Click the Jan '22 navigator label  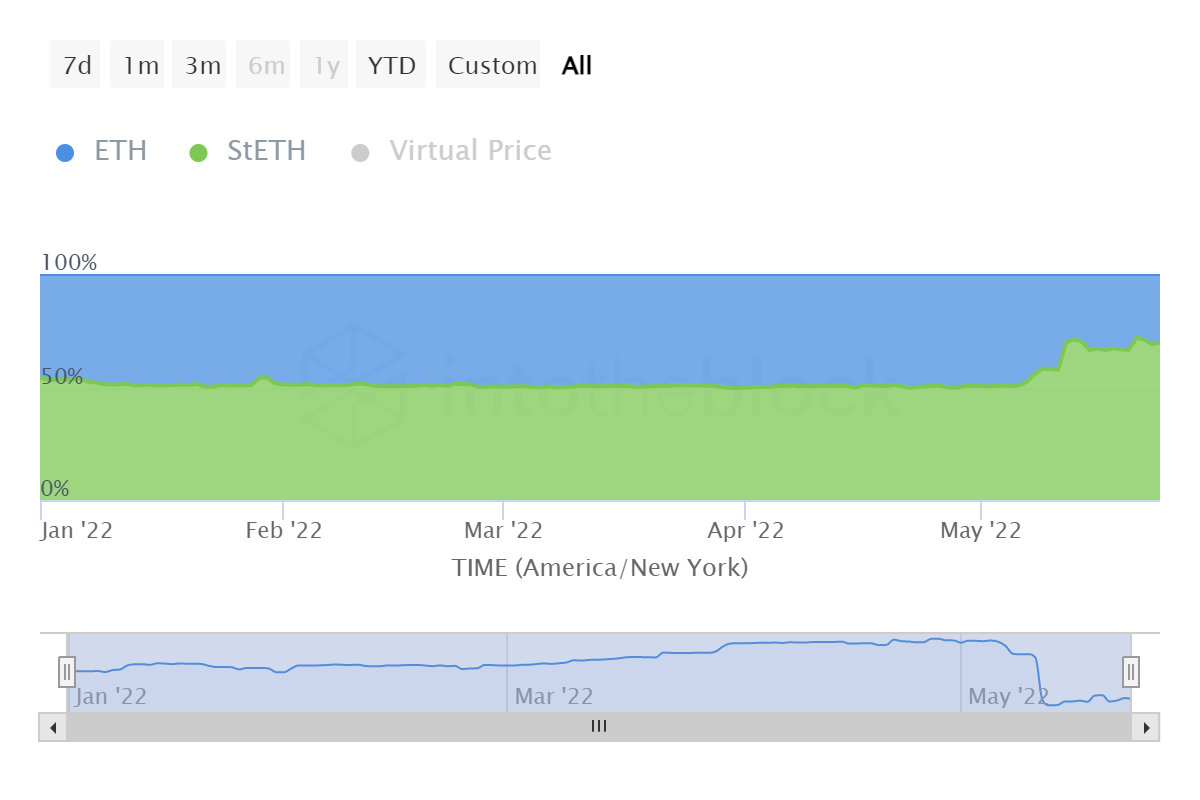(x=110, y=696)
